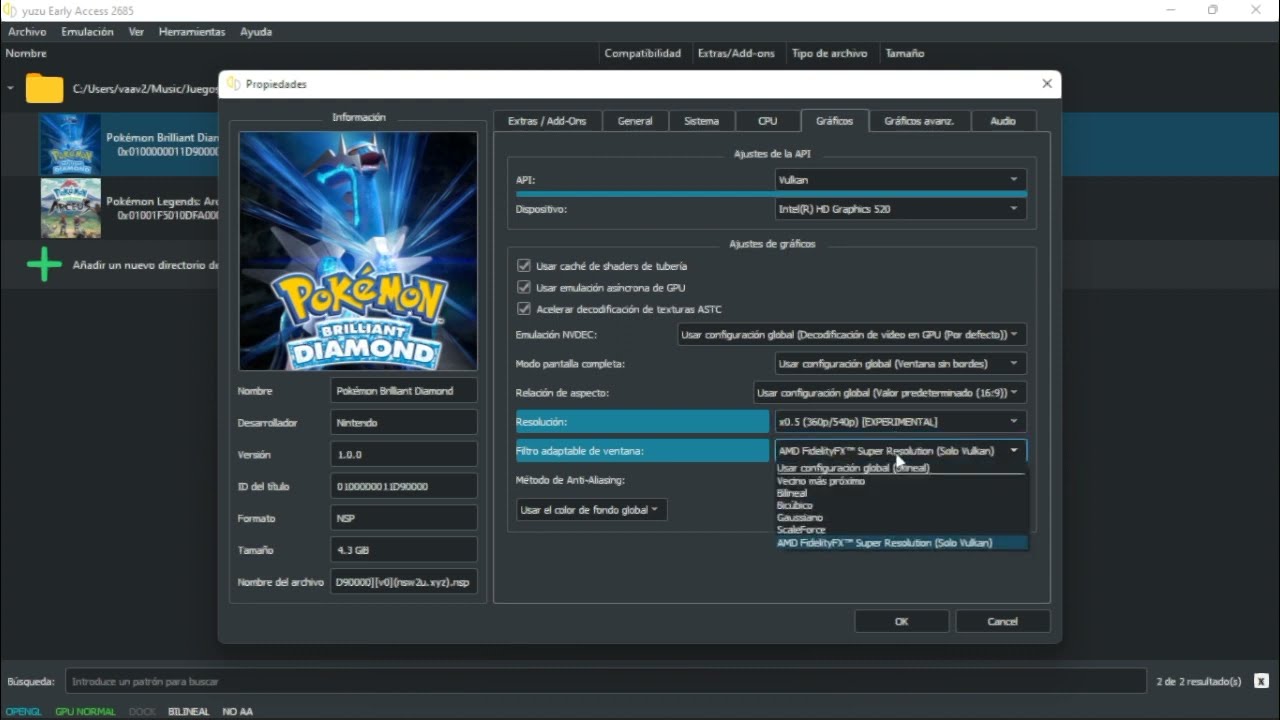The width and height of the screenshot is (1280, 720).
Task: Choose Usar configuración global (Bilineal) option
Action: tap(901, 468)
